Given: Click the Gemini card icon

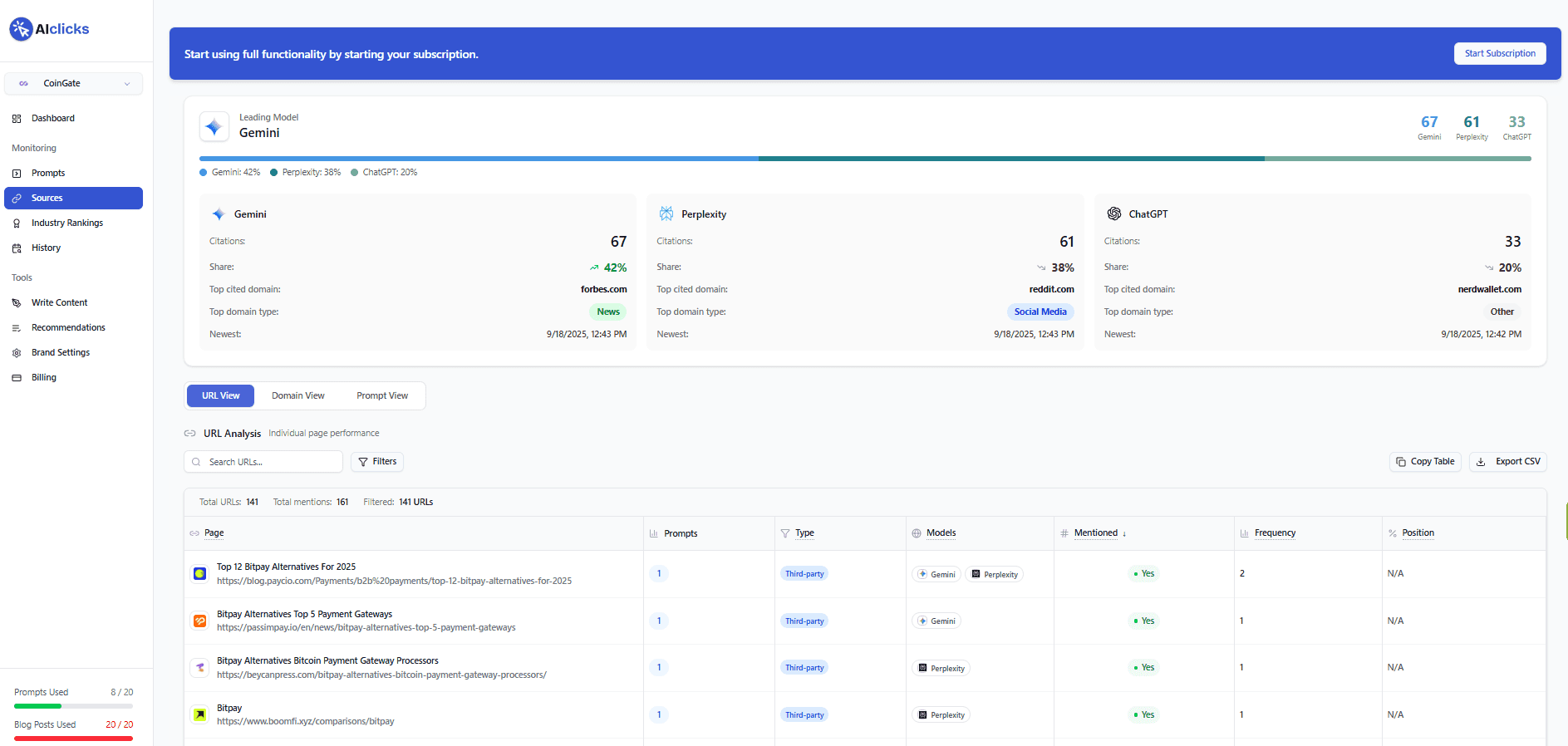Looking at the screenshot, I should 219,214.
